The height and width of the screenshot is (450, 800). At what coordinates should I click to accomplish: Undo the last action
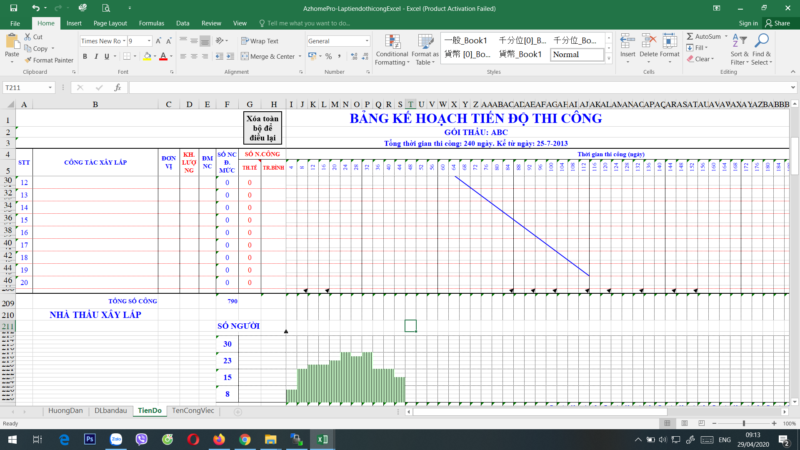click(35, 8)
